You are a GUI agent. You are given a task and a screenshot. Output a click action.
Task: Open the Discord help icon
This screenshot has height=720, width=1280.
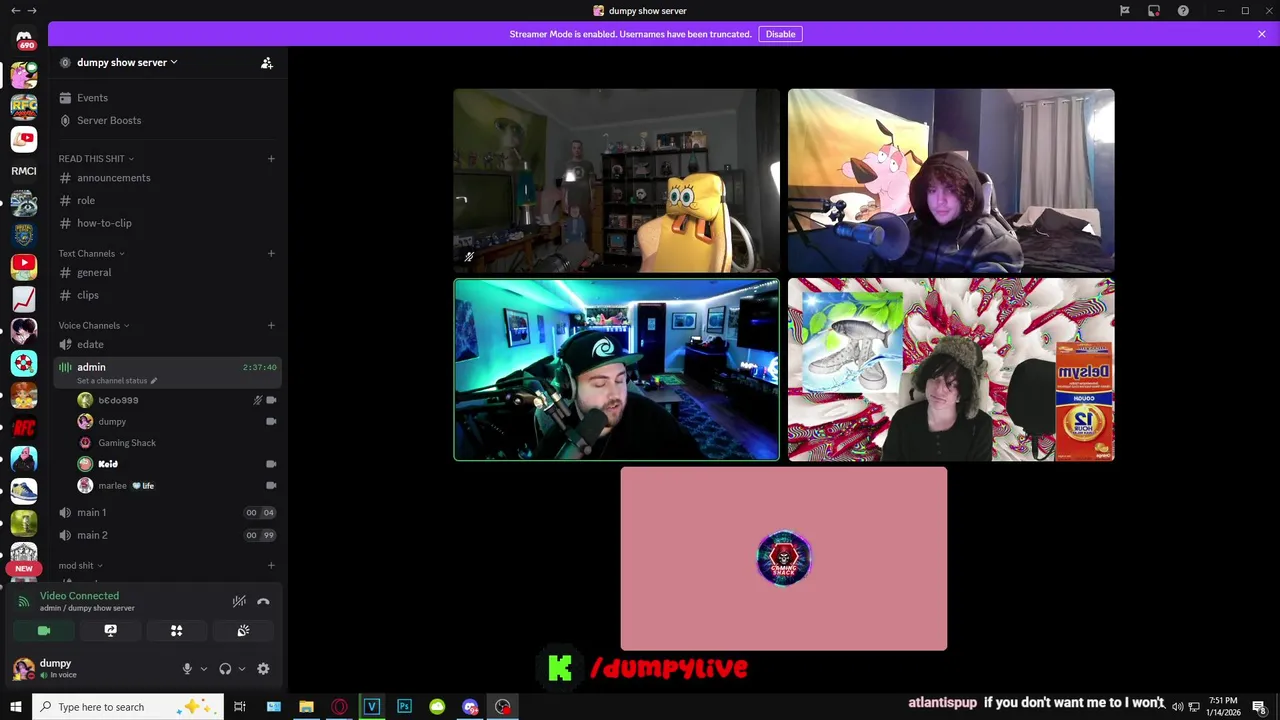tap(1184, 11)
